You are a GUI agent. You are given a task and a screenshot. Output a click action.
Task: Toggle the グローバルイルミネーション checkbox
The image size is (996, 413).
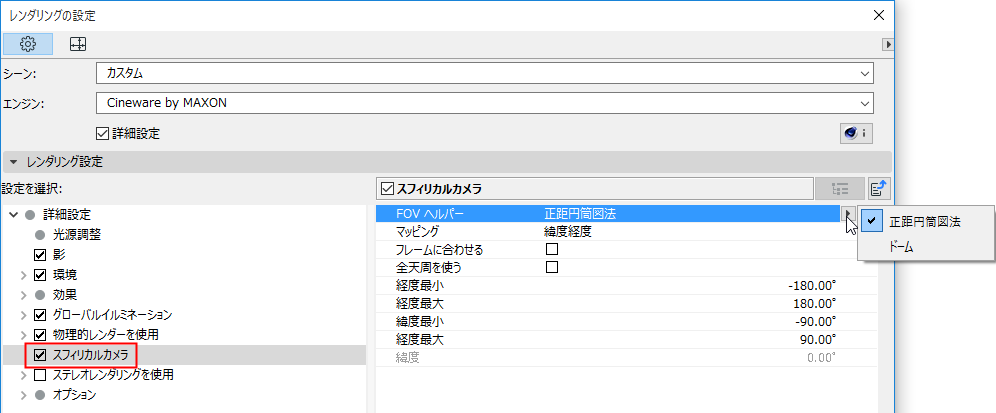(x=40, y=315)
